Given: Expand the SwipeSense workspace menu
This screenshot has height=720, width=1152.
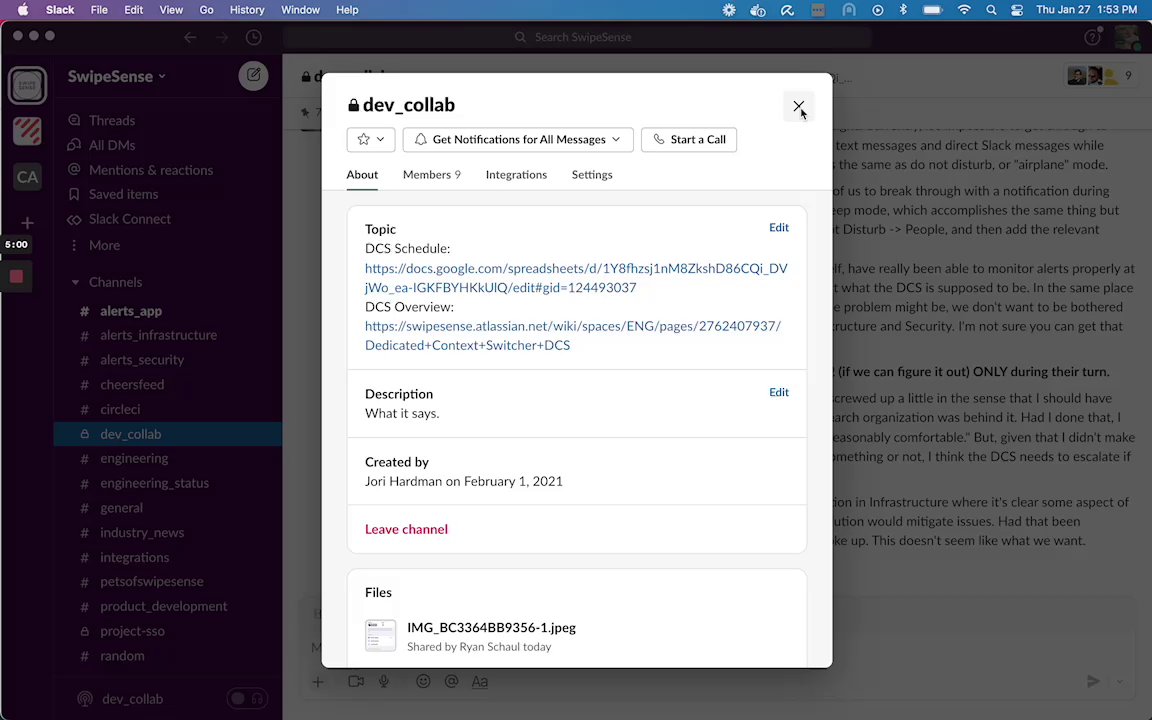Looking at the screenshot, I should click(x=117, y=76).
